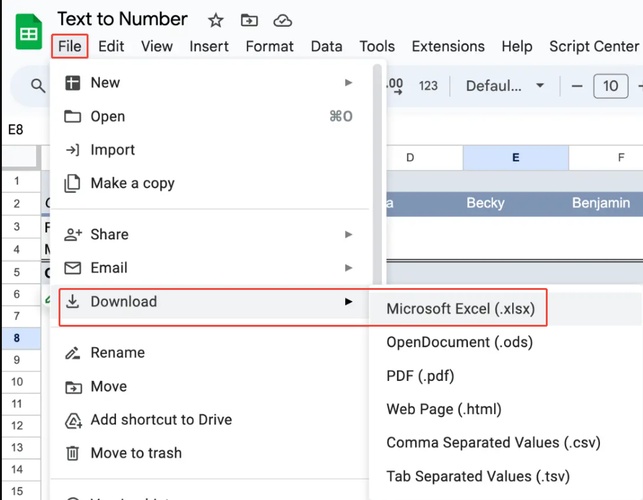
Task: Select Make a copy option
Action: [x=209, y=183]
